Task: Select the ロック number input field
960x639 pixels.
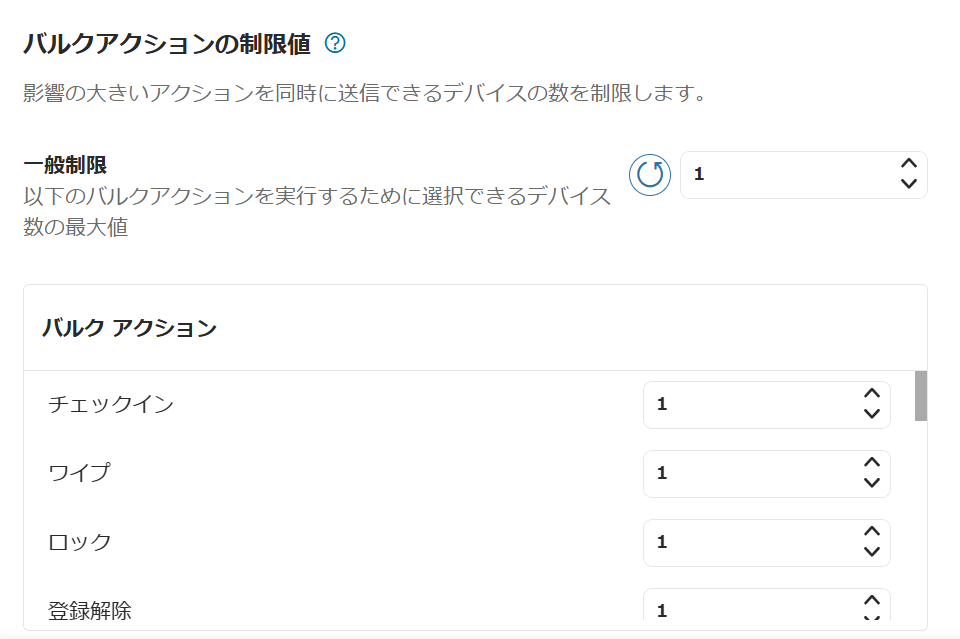Action: [767, 543]
